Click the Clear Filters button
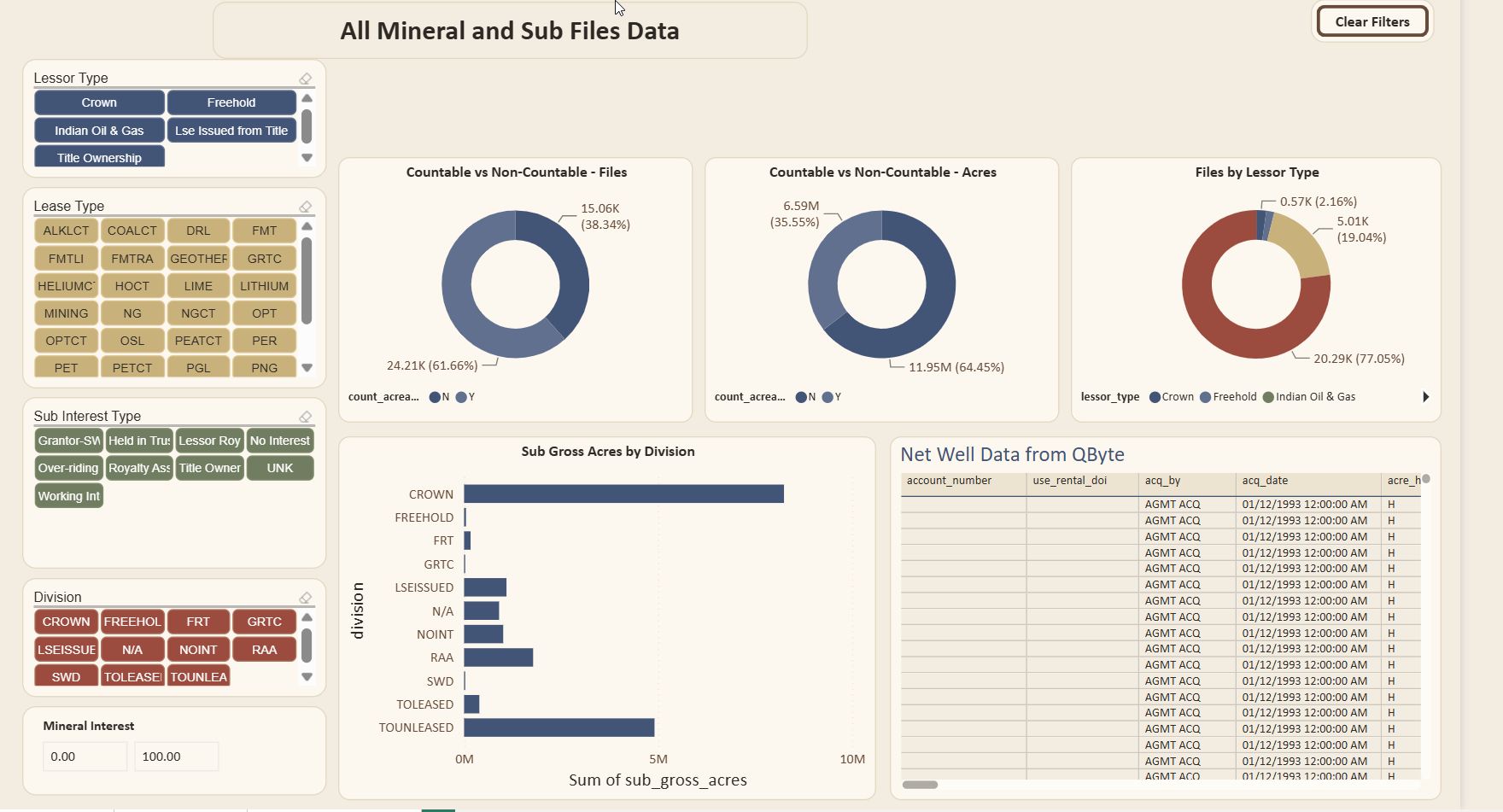 coord(1372,22)
